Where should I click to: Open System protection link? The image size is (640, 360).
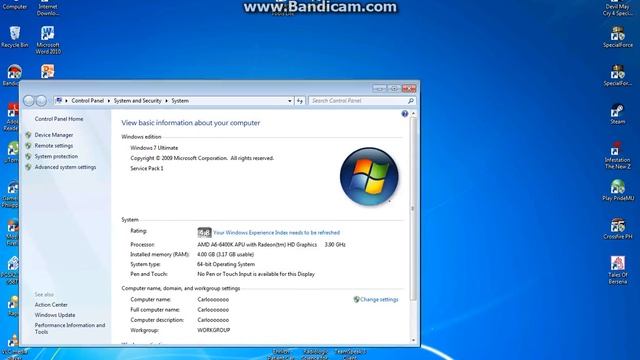pos(56,156)
